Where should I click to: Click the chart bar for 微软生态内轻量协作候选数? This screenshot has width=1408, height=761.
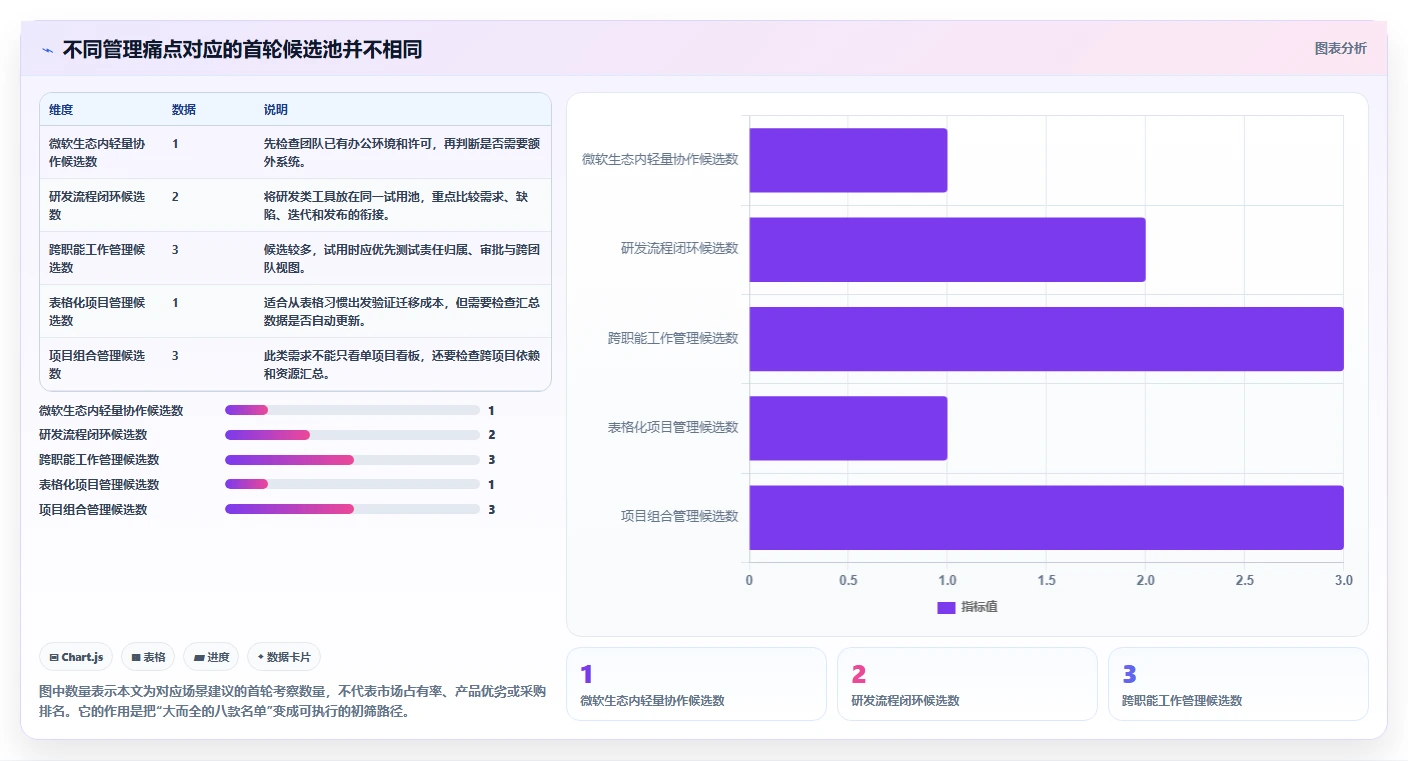click(848, 160)
